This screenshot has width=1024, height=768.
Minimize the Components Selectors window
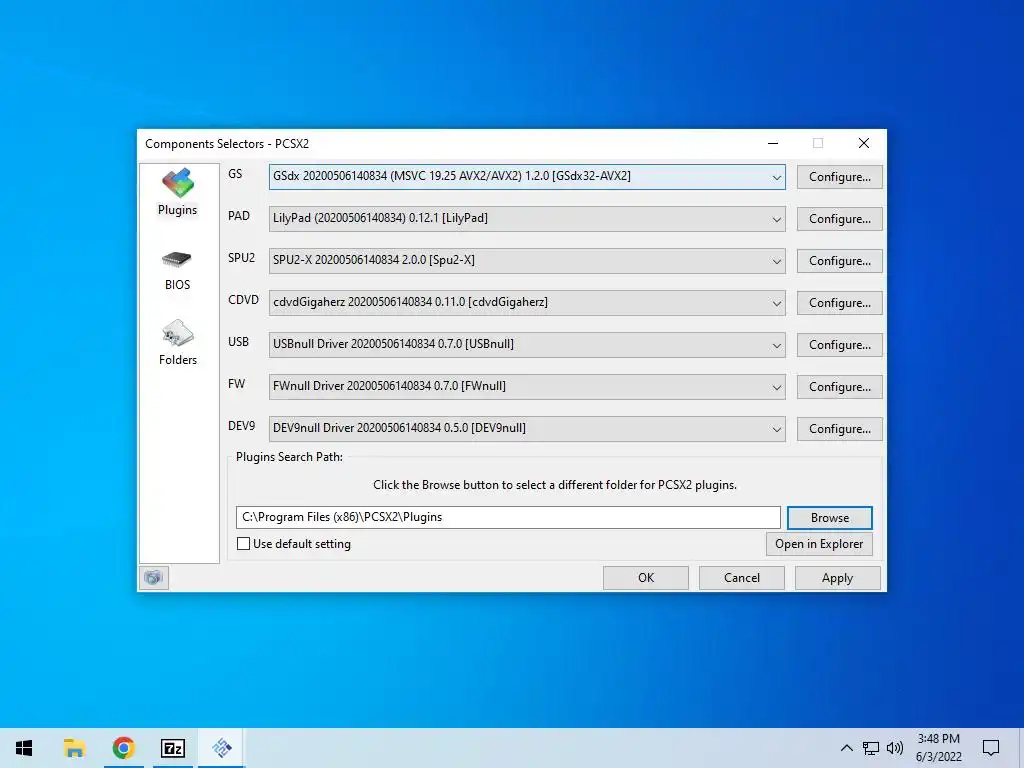(773, 143)
